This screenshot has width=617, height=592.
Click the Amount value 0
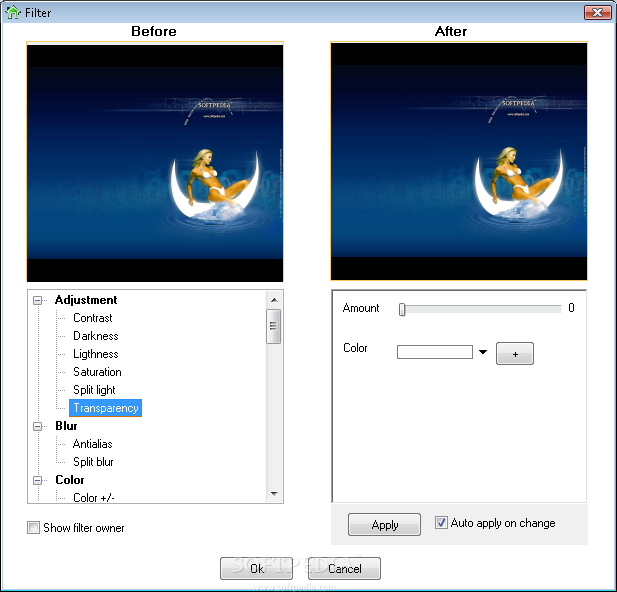(x=571, y=308)
